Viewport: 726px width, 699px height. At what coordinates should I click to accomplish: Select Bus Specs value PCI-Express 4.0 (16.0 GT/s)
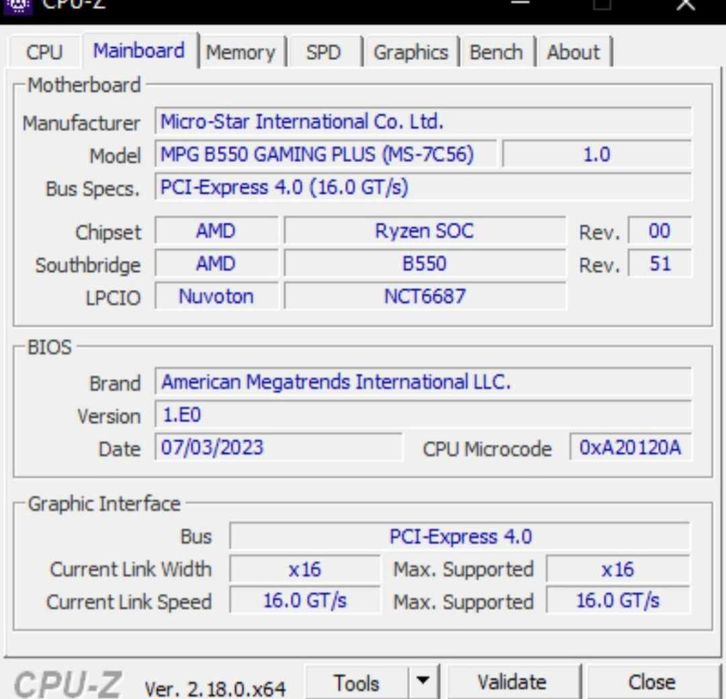point(423,187)
